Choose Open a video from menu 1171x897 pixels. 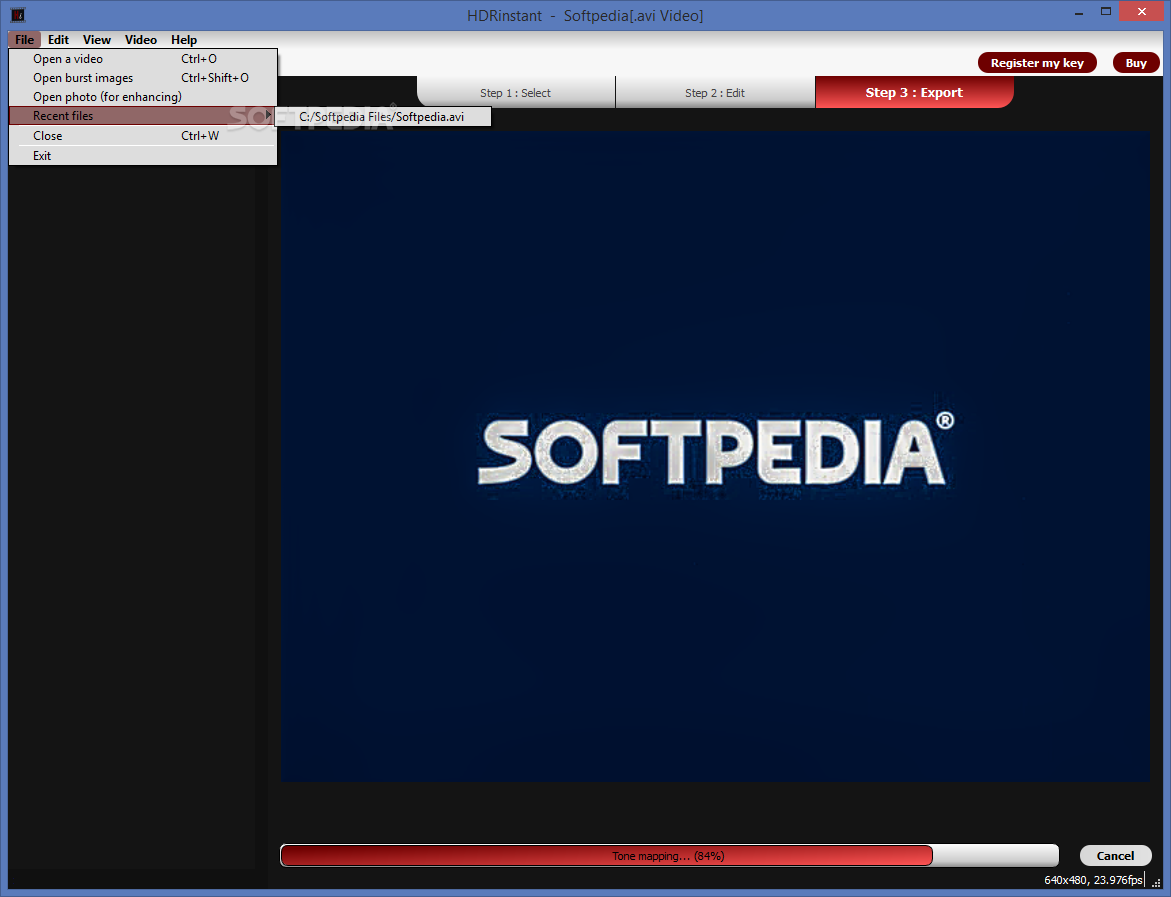(x=143, y=59)
